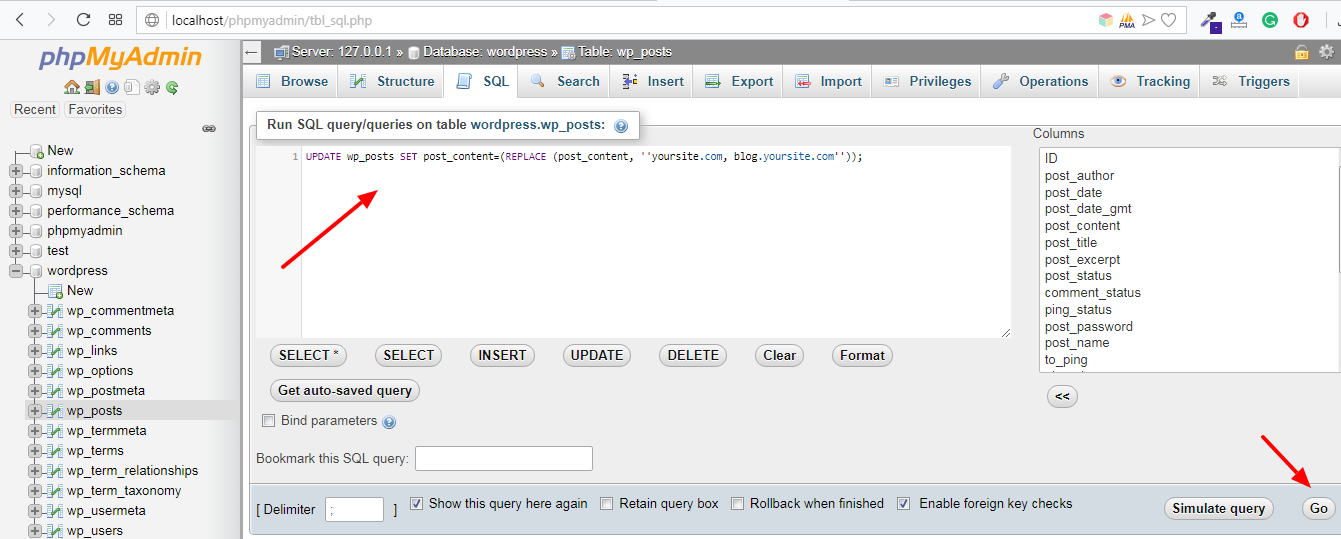The width and height of the screenshot is (1341, 539).
Task: Click the padlock icon in header bar
Action: pyautogui.click(x=1302, y=51)
